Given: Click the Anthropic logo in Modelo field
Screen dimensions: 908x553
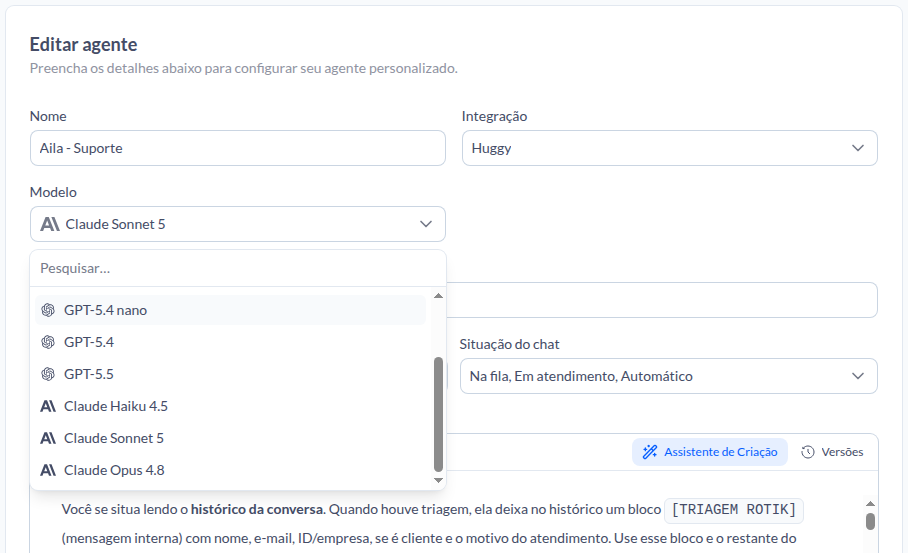Looking at the screenshot, I should point(50,224).
